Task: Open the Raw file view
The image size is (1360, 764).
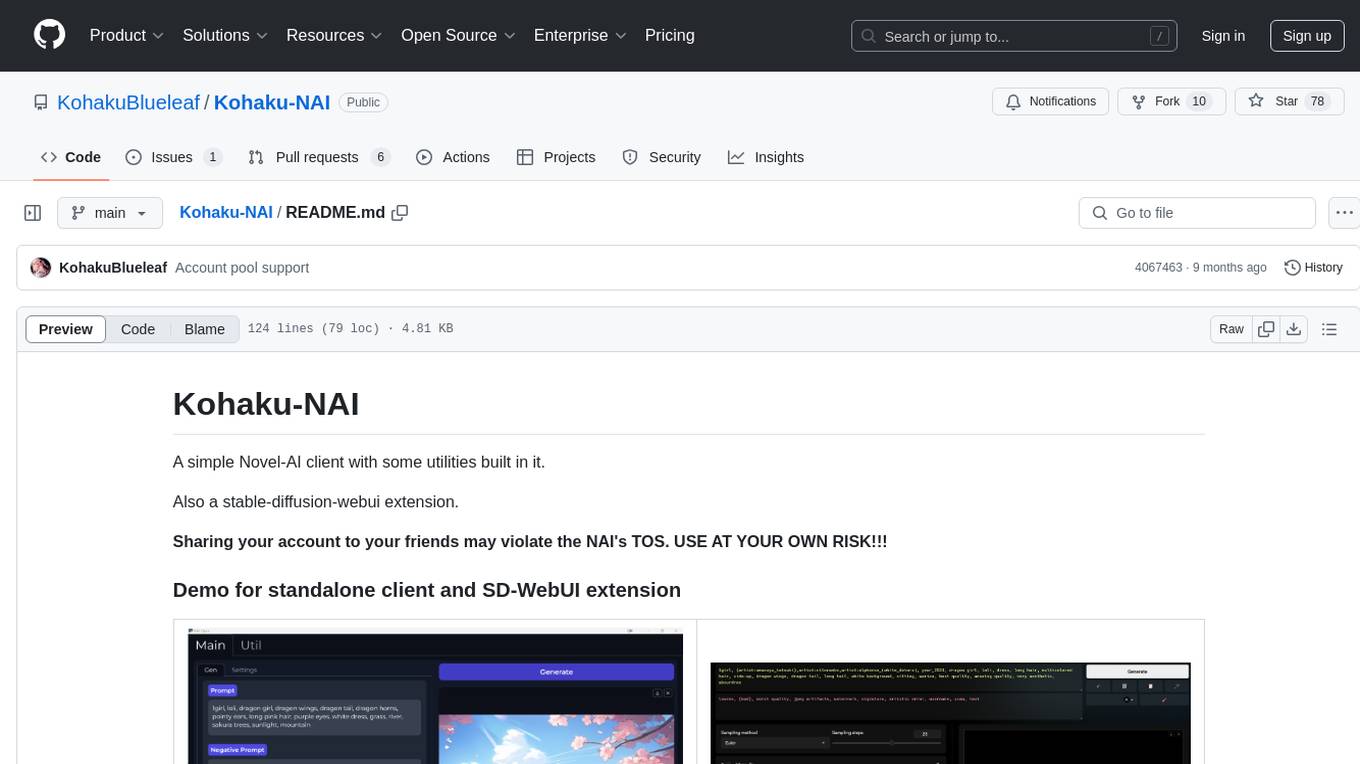Action: [x=1231, y=329]
